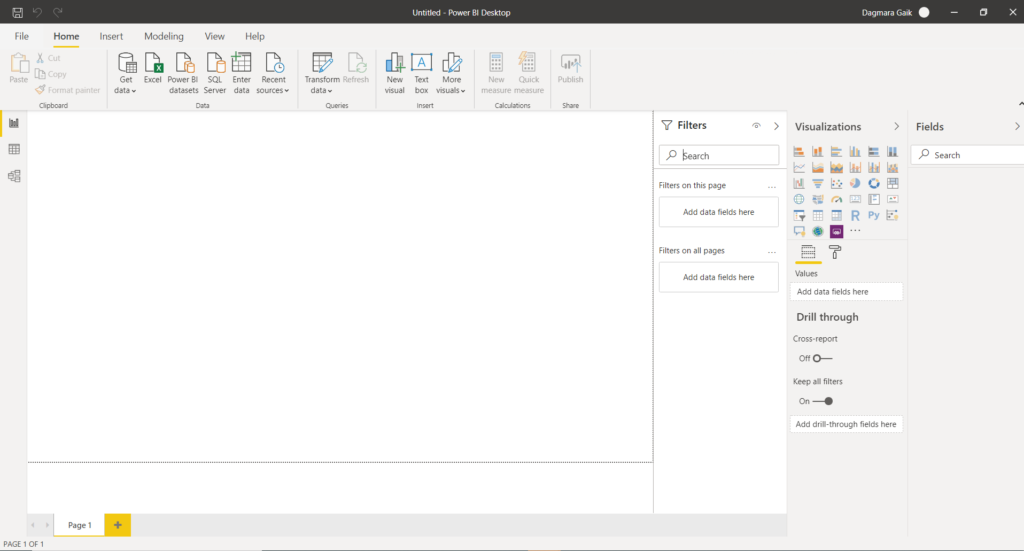This screenshot has width=1024, height=551.
Task: Open the View ribbon tab
Action: pos(214,37)
